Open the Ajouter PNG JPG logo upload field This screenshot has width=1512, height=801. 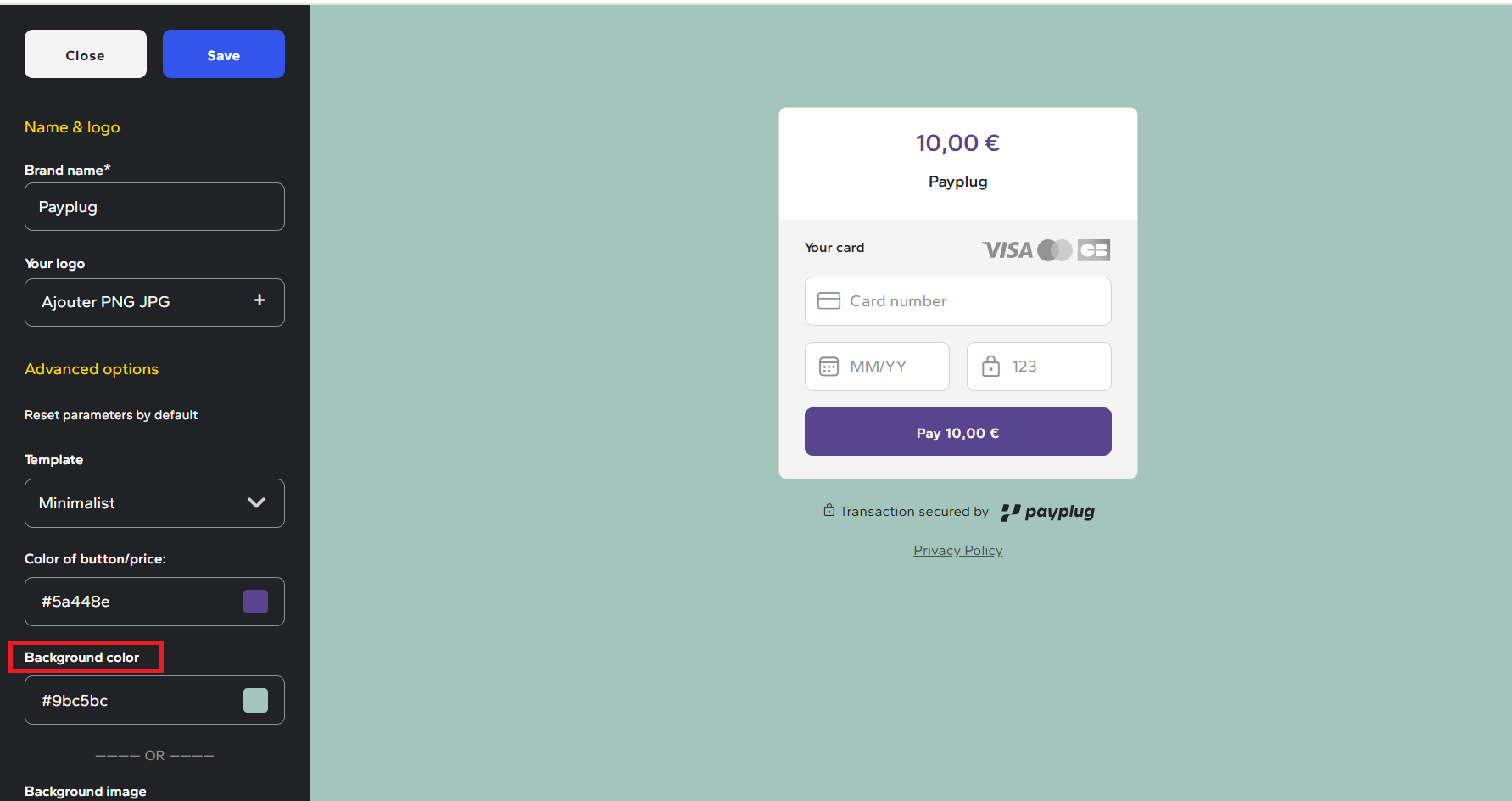(x=154, y=302)
